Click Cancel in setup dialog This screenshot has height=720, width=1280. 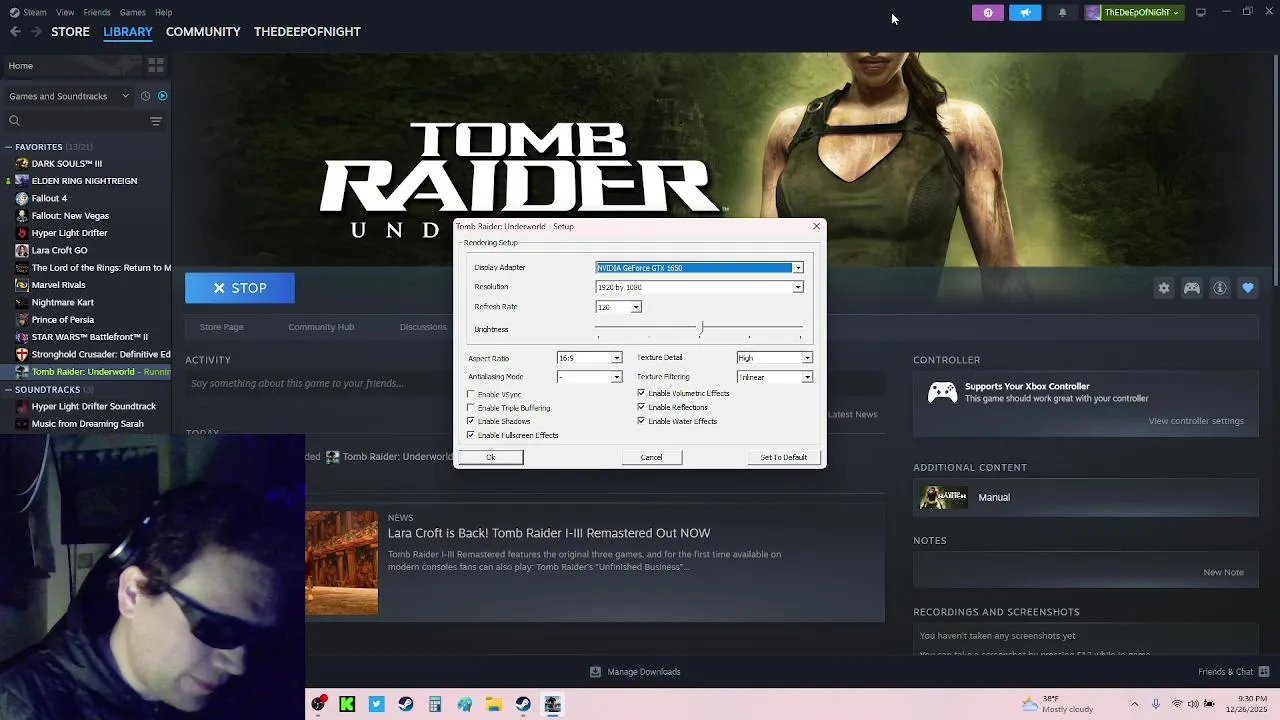click(x=651, y=457)
